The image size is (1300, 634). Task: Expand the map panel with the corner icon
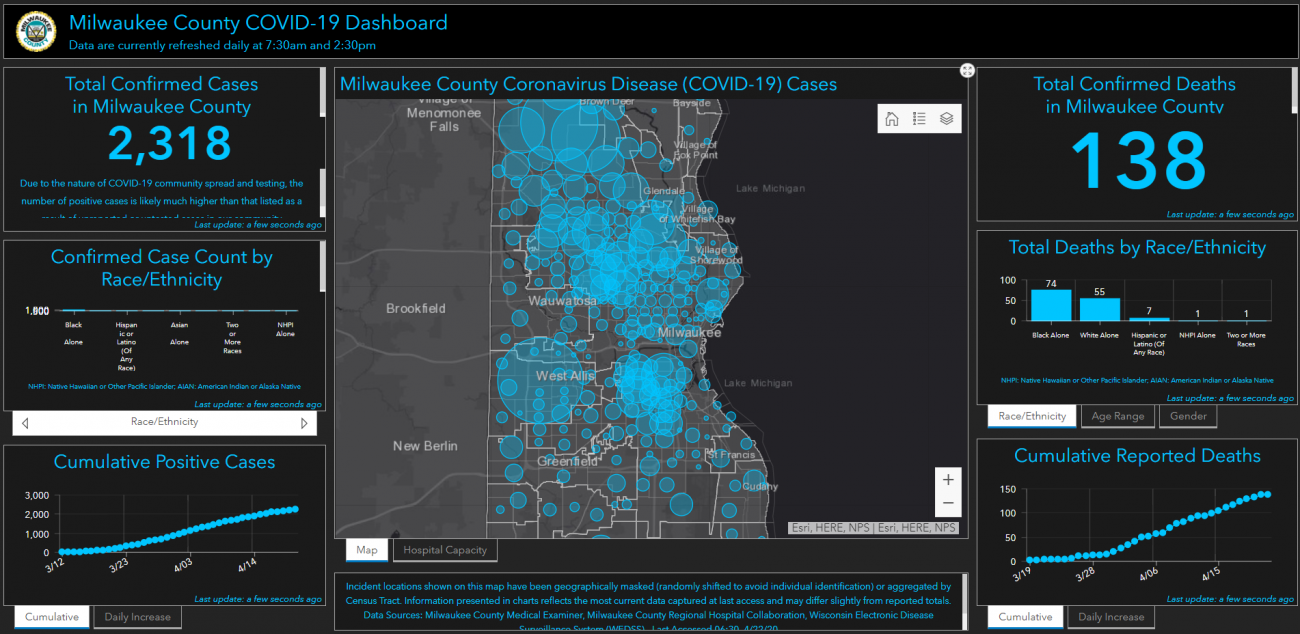(x=967, y=70)
